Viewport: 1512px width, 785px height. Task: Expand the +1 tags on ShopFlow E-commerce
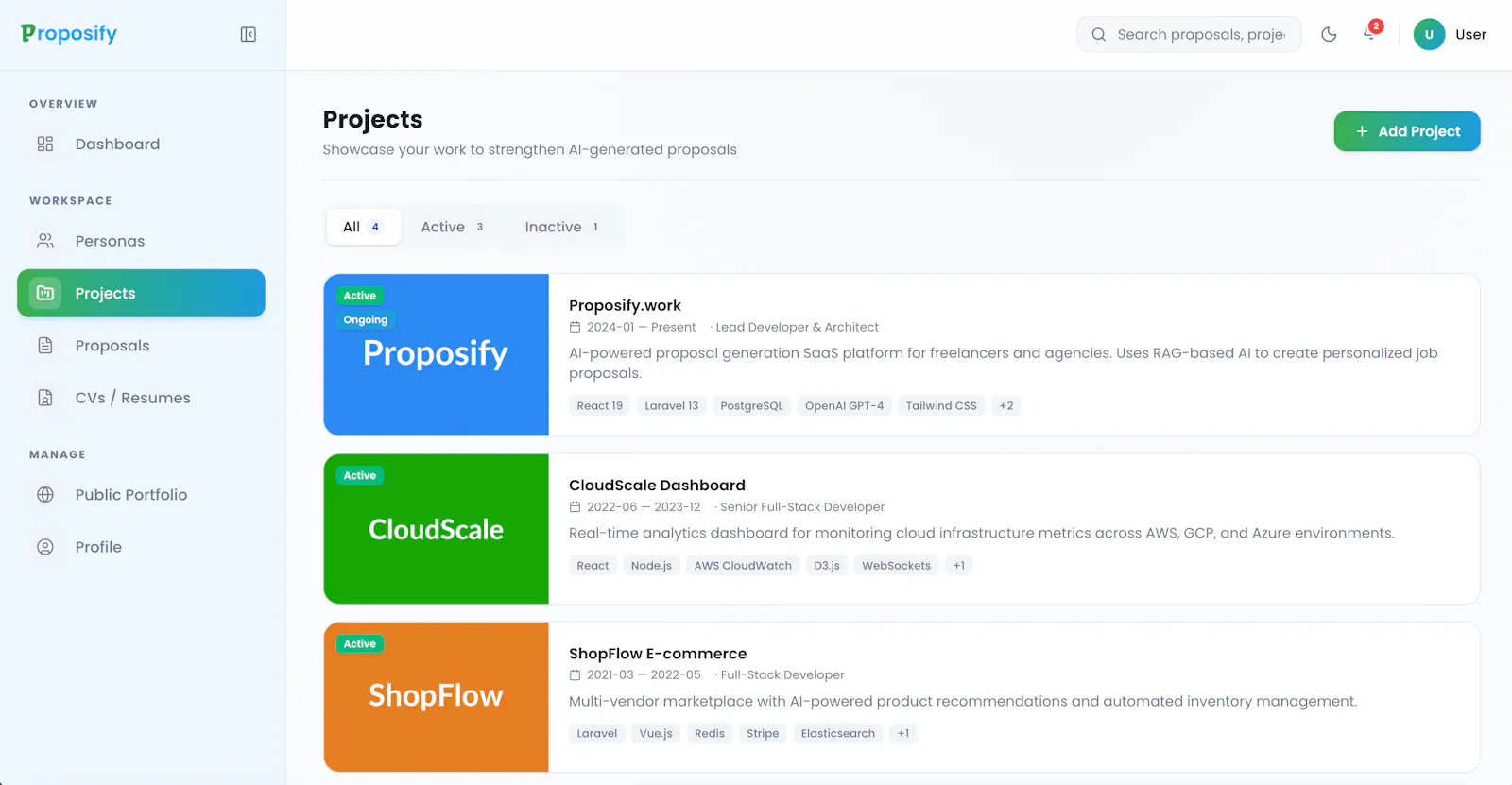pos(903,734)
